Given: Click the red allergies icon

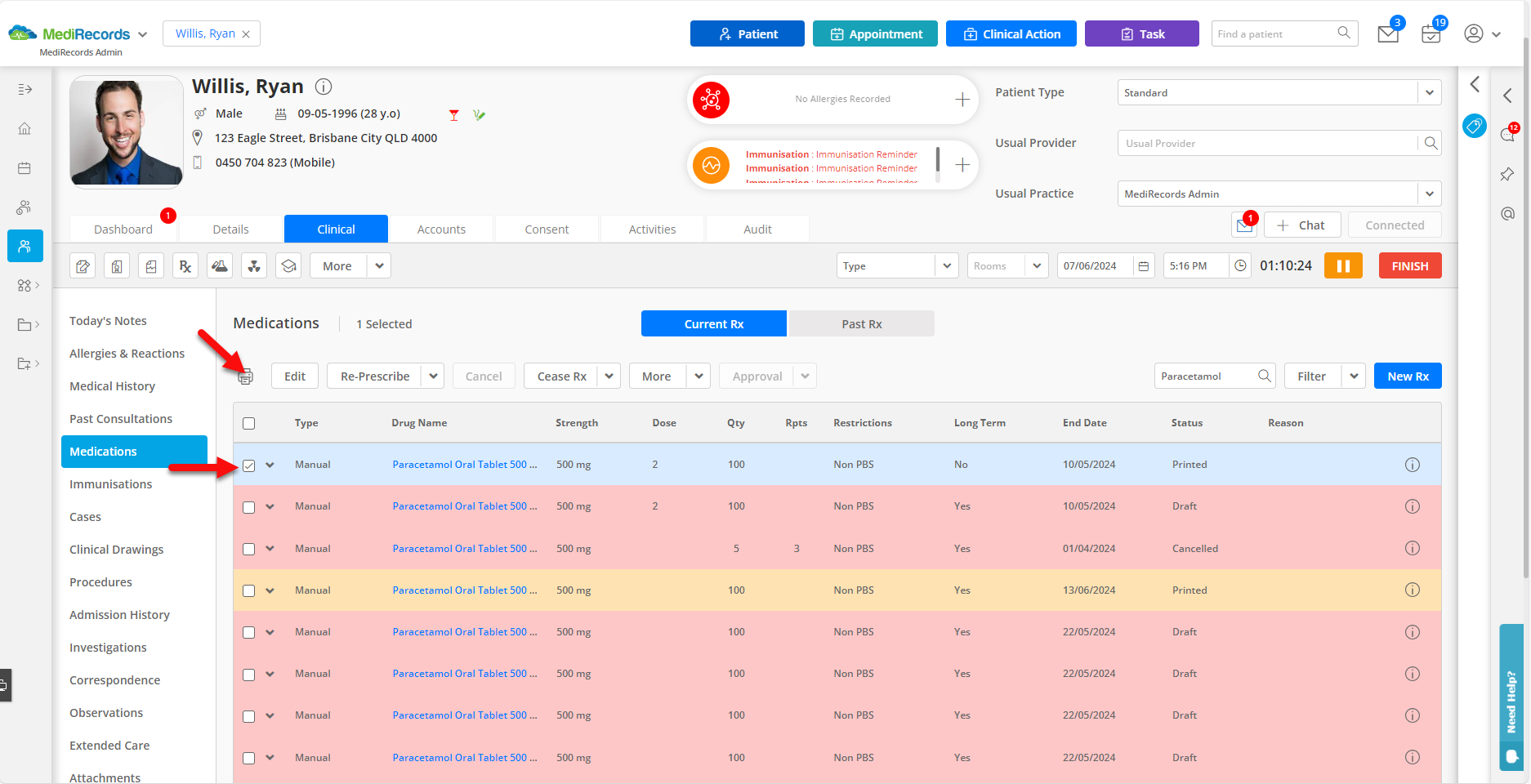Looking at the screenshot, I should [711, 100].
